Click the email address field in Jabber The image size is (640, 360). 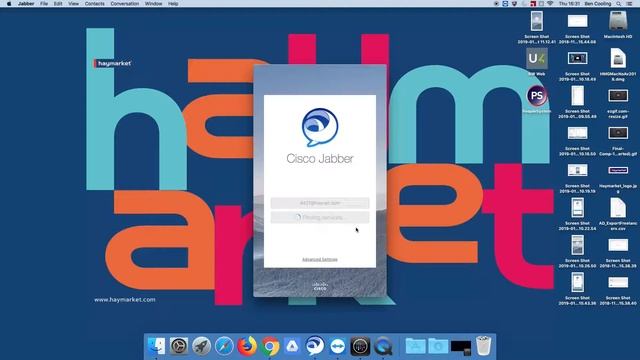pos(320,203)
